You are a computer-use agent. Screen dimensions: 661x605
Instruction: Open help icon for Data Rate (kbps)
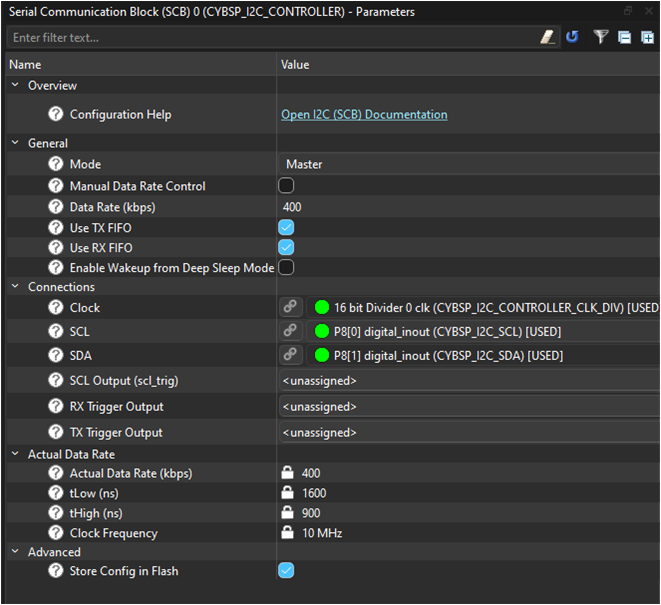(56, 207)
